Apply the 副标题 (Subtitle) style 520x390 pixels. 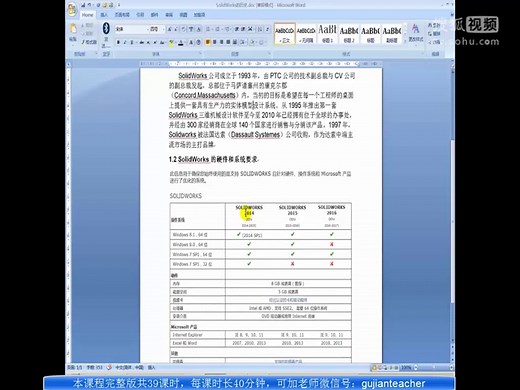(x=392, y=33)
